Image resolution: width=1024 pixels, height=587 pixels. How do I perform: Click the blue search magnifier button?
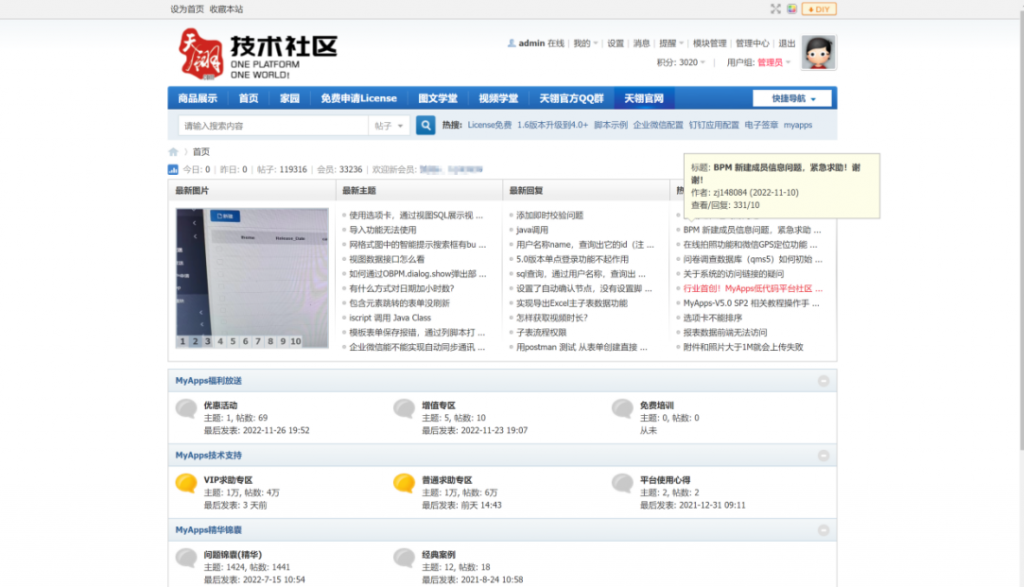click(426, 125)
